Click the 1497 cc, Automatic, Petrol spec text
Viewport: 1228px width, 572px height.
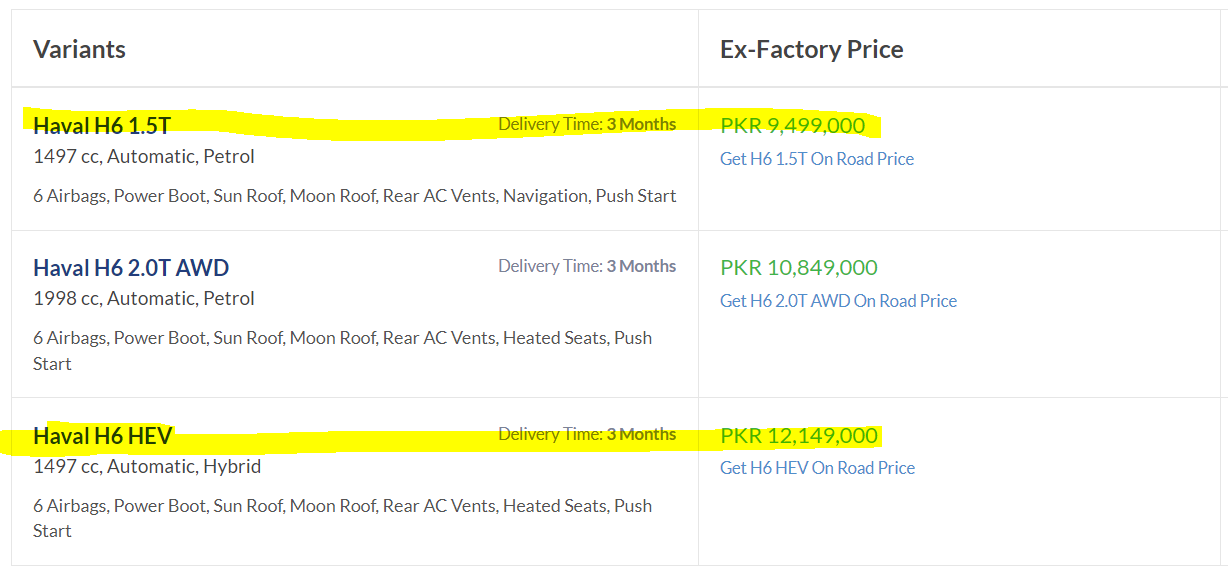[x=144, y=157]
